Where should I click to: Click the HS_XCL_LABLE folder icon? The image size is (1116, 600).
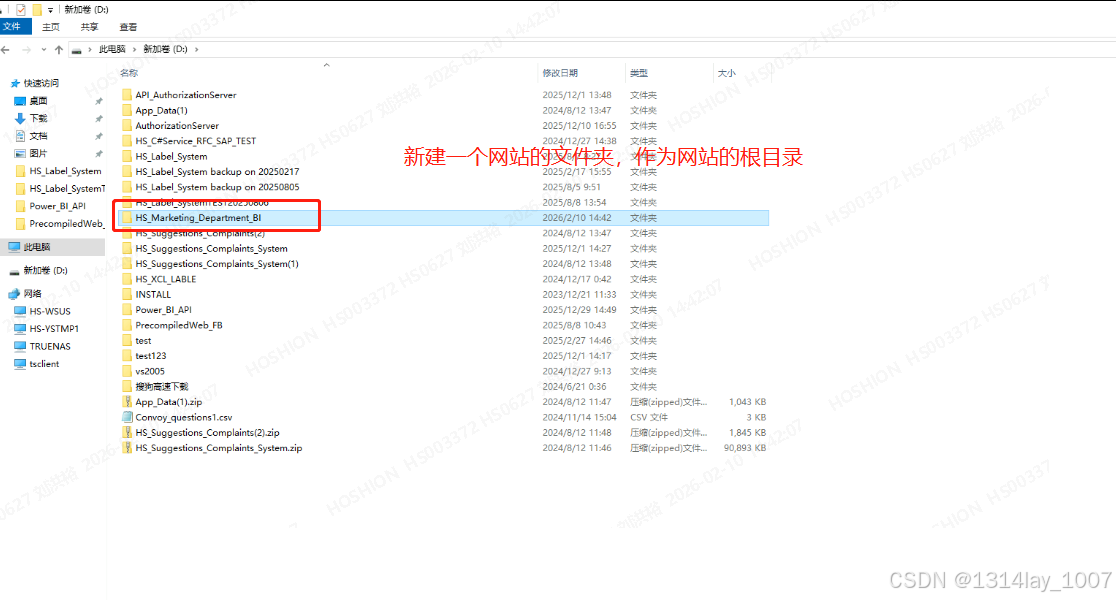pyautogui.click(x=127, y=279)
